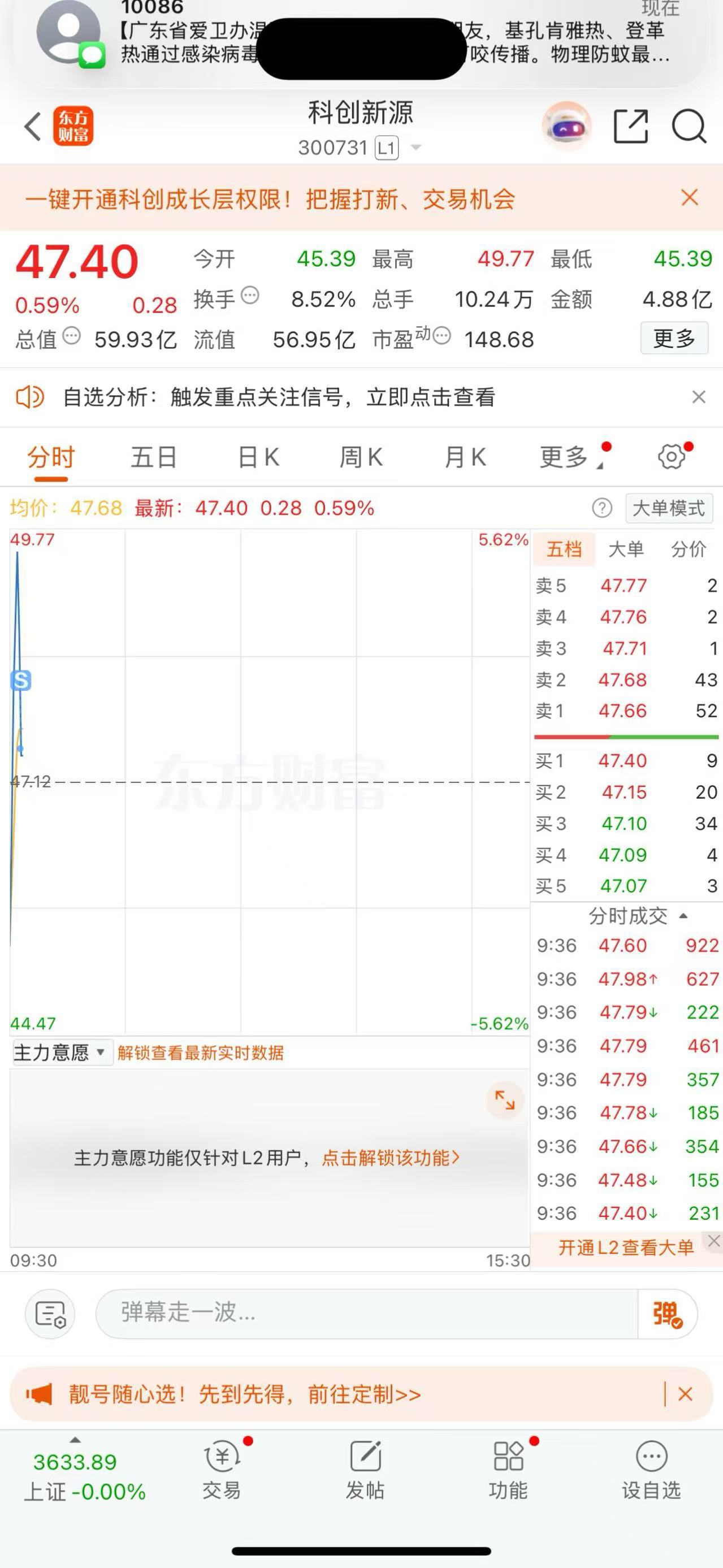Tap the share icon
Screen dimensions: 723x1568
[630, 127]
